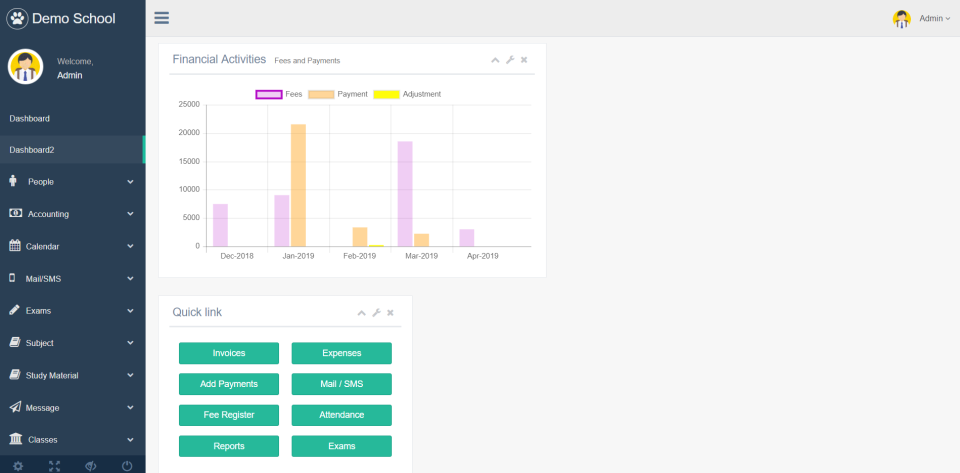Screen dimensions: 960x473
Task: Click the Demo School paw logo
Action: click(18, 18)
